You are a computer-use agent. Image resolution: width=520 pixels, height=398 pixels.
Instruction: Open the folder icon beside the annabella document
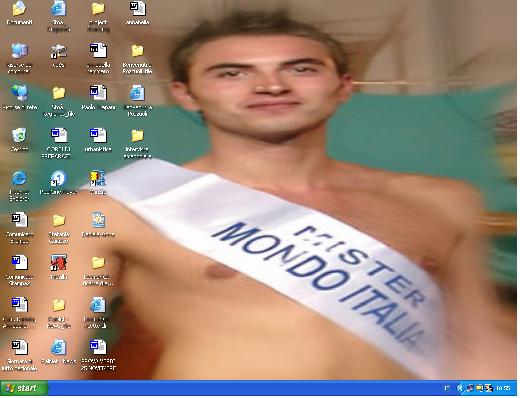click(x=98, y=9)
